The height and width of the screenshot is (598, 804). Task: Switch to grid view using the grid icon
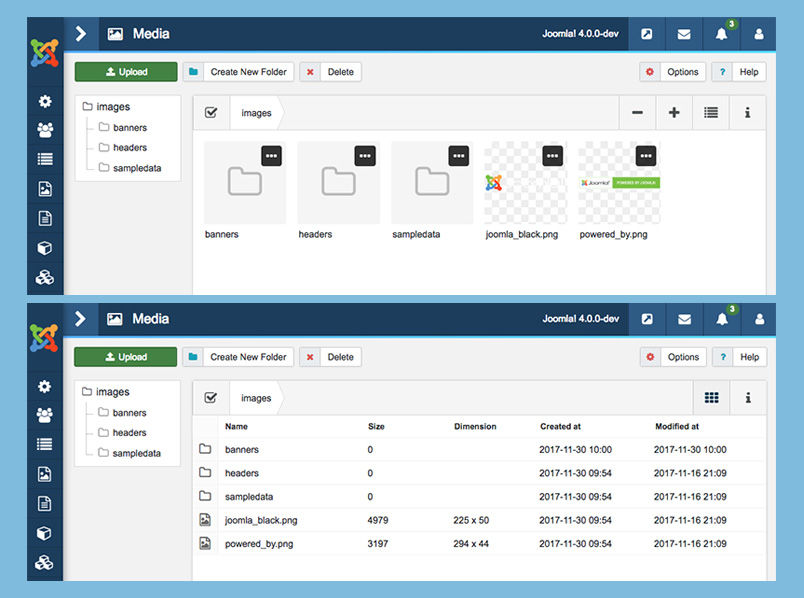[x=711, y=398]
